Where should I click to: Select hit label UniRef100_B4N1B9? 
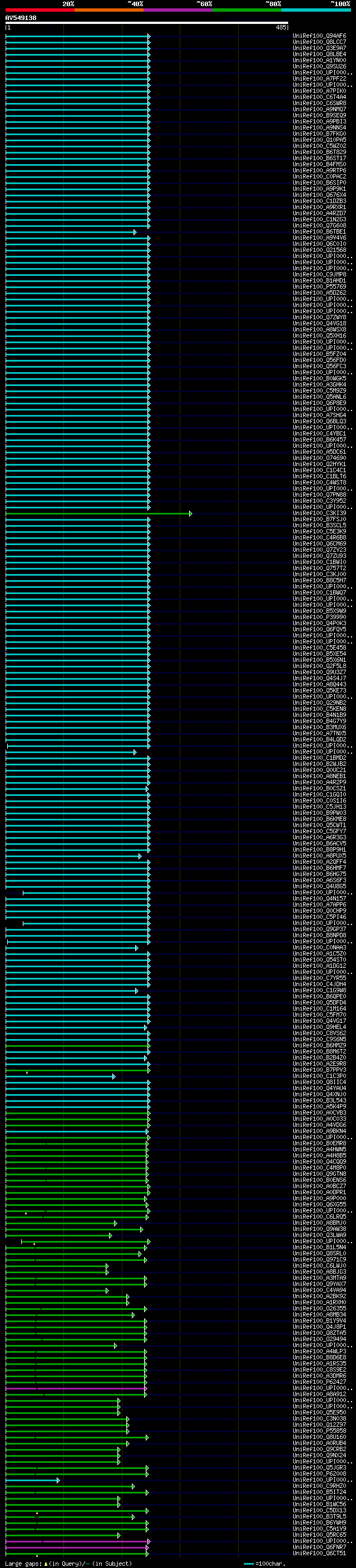tap(319, 715)
